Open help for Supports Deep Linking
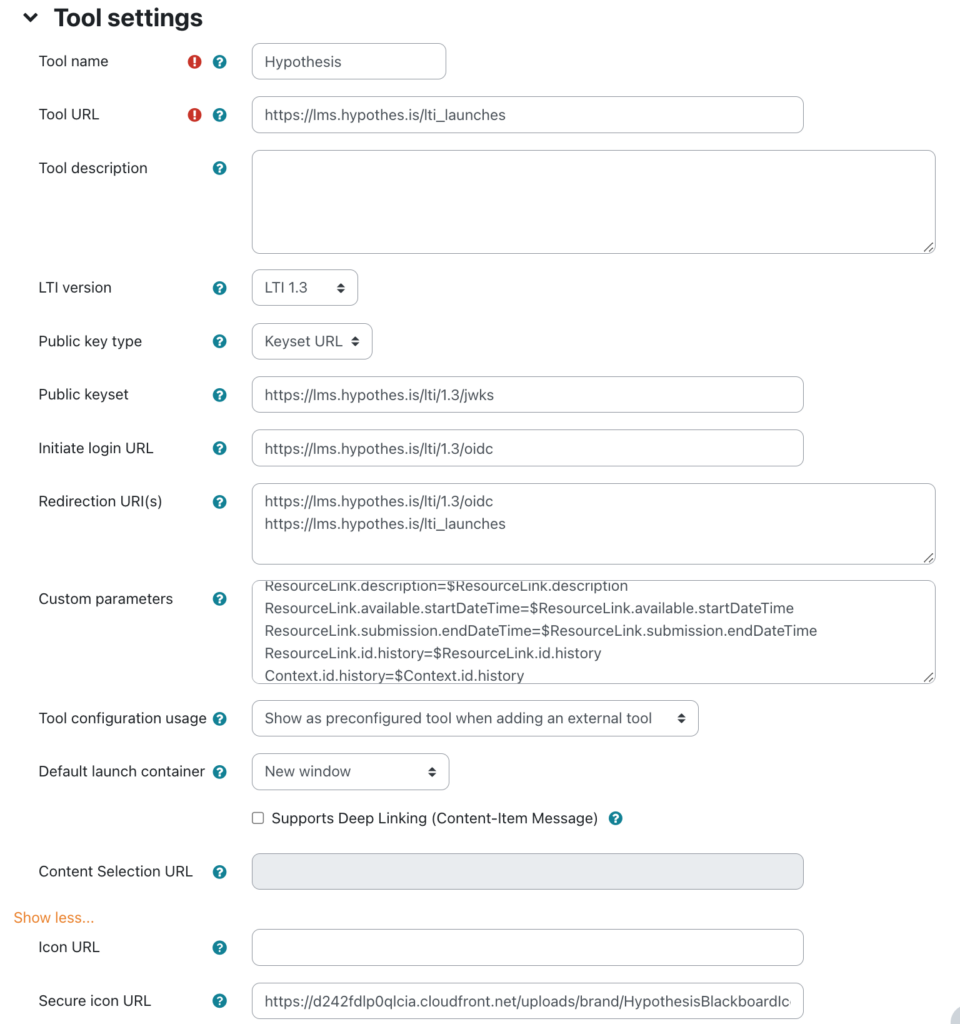This screenshot has width=960, height=1024. click(615, 818)
